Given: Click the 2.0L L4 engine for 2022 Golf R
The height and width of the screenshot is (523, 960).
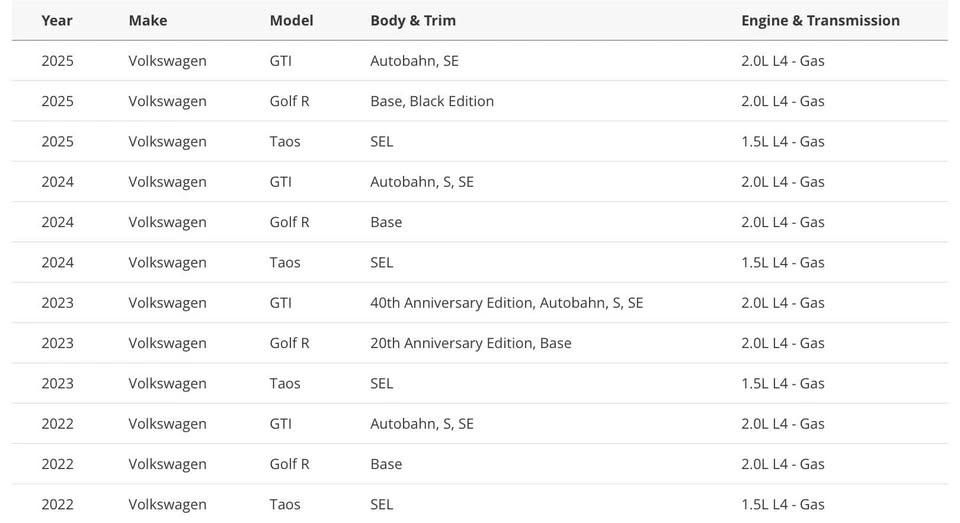Looking at the screenshot, I should point(783,464).
